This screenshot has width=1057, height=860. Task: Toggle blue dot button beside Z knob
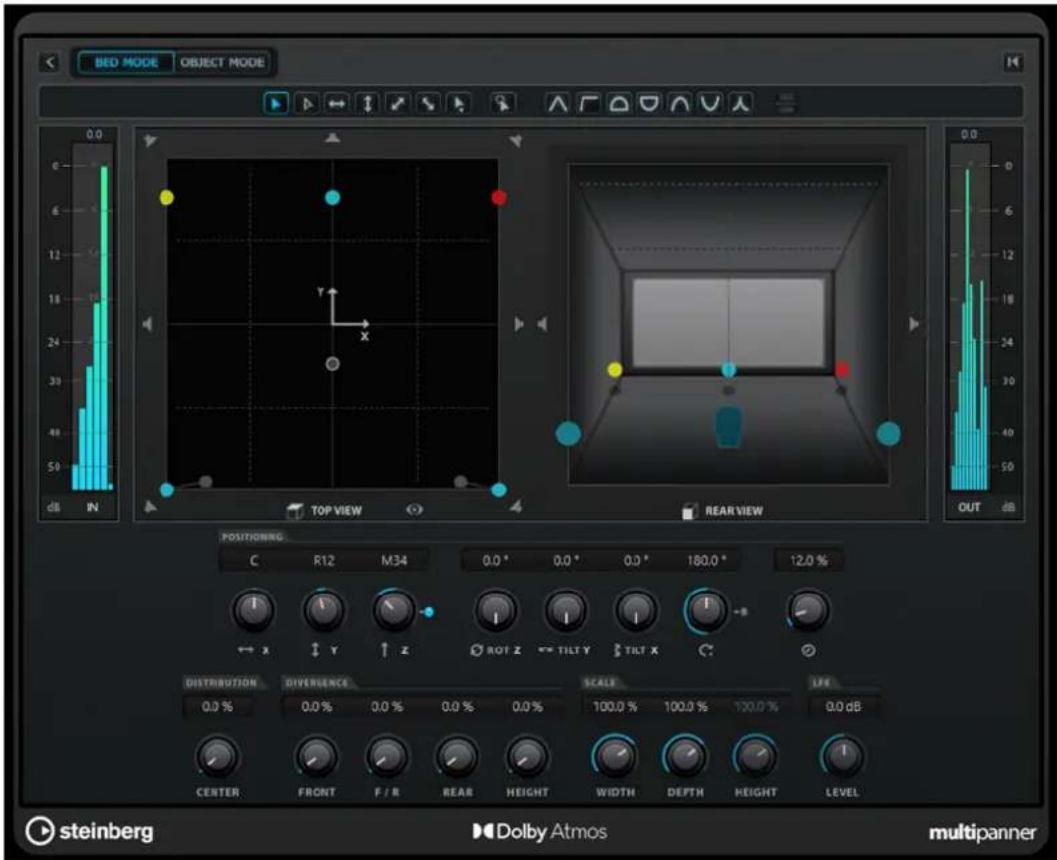(428, 612)
